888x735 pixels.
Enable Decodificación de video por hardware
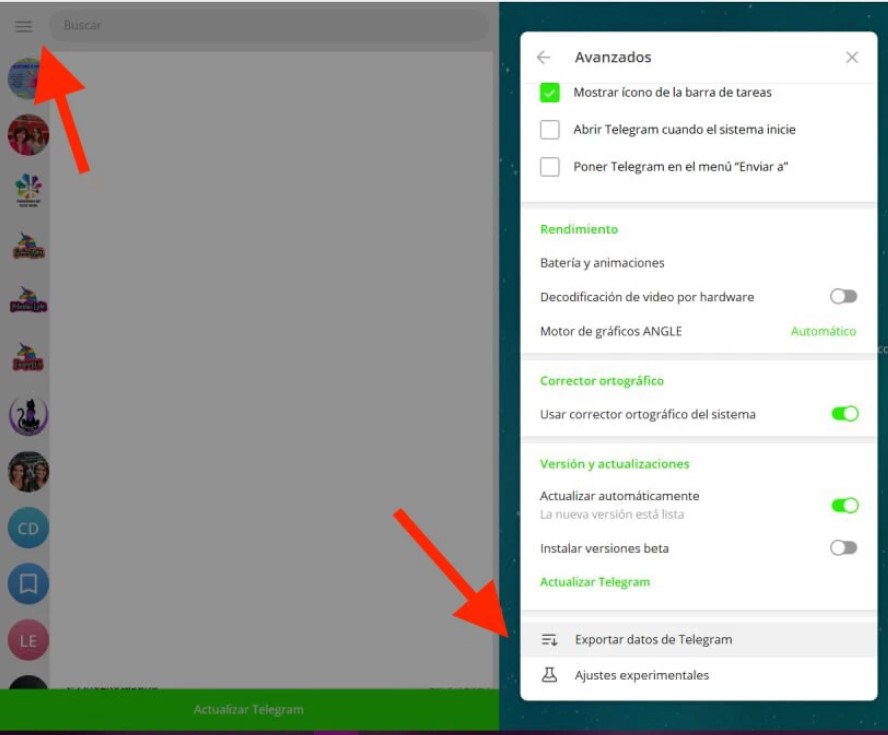coord(843,297)
